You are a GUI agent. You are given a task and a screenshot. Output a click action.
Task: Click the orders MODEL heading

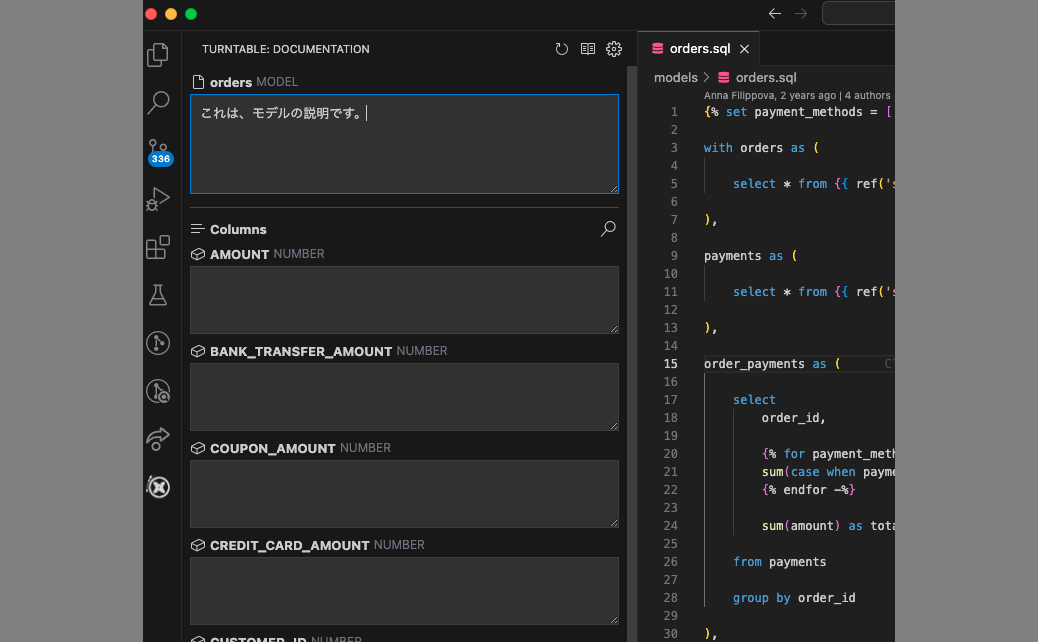point(254,82)
